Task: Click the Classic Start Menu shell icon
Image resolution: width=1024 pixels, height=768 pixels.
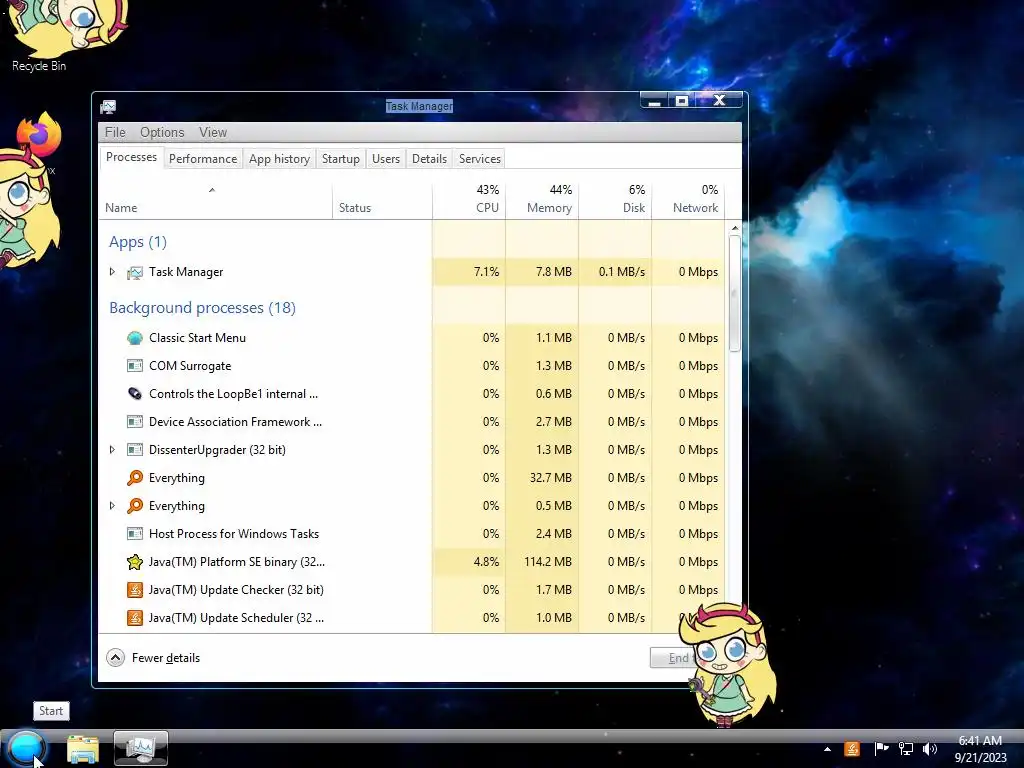Action: click(135, 338)
